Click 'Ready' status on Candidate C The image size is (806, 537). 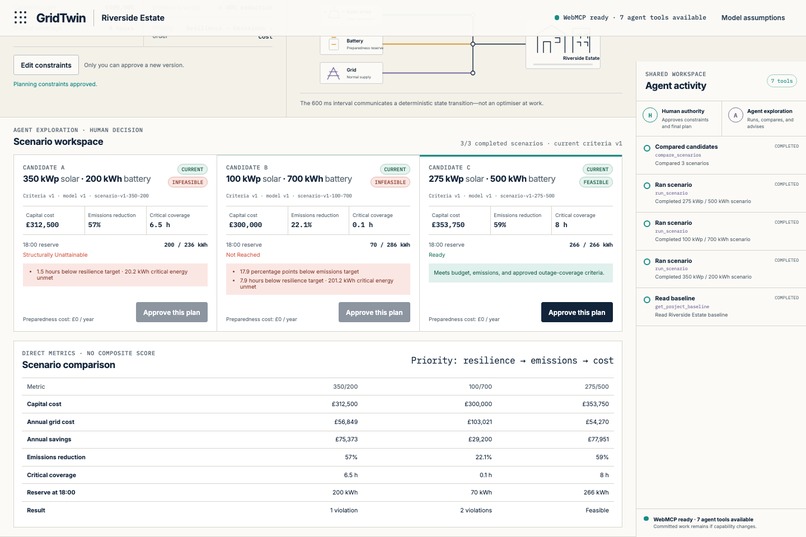[x=436, y=255]
